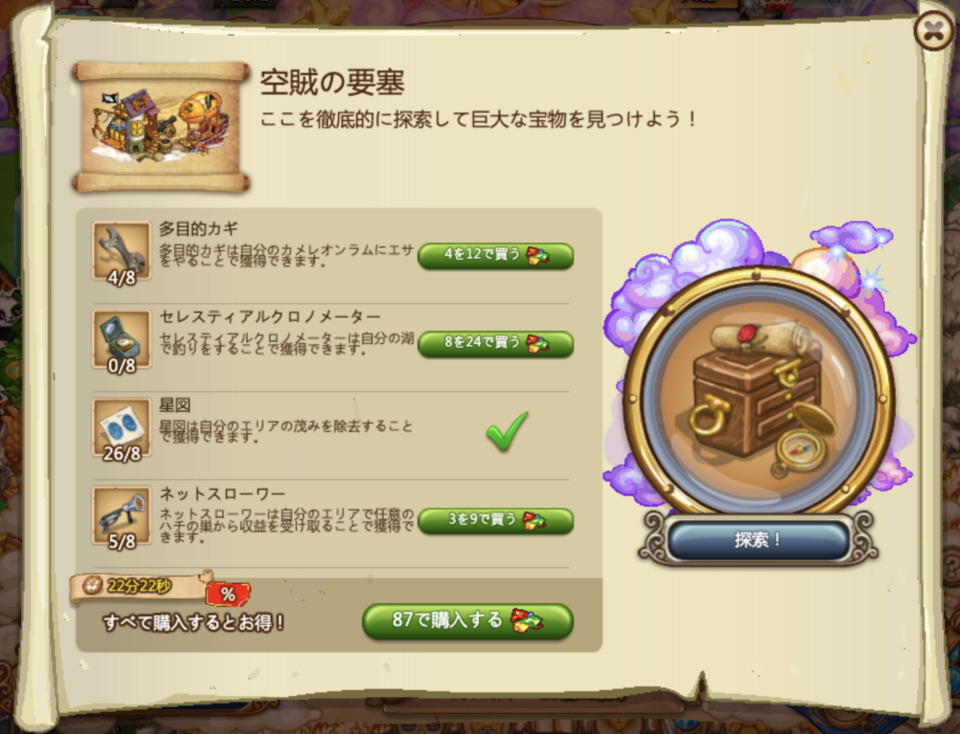The image size is (960, 734).
Task: Click the 87で購入する buy-all button
Action: click(x=468, y=621)
